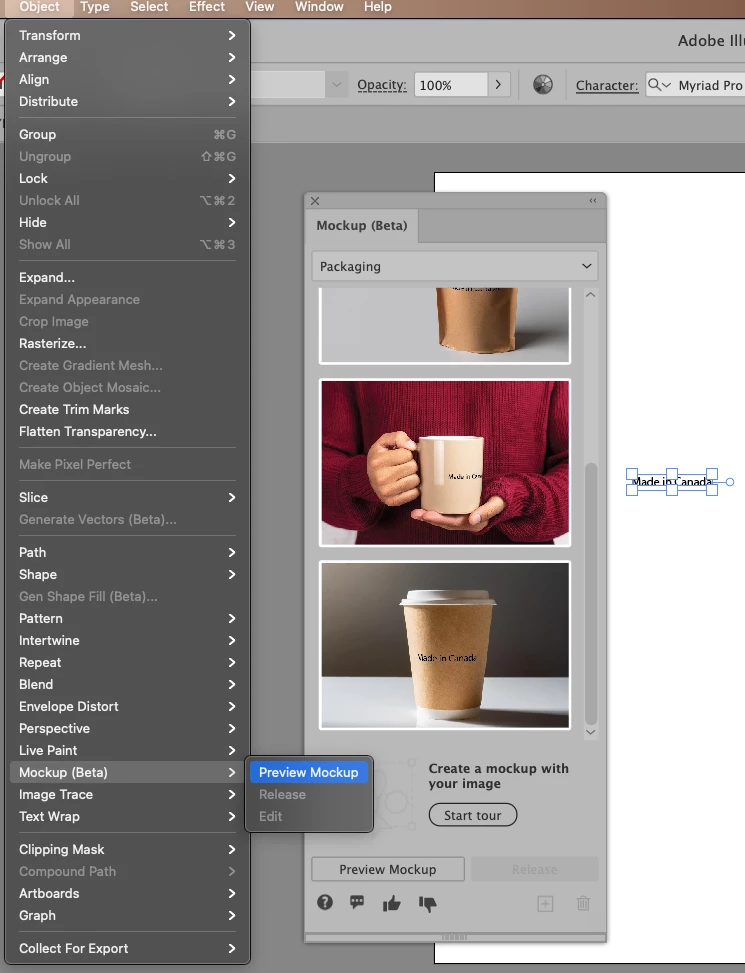Close the Mockup panel with X icon
This screenshot has width=745, height=973.
coord(315,201)
